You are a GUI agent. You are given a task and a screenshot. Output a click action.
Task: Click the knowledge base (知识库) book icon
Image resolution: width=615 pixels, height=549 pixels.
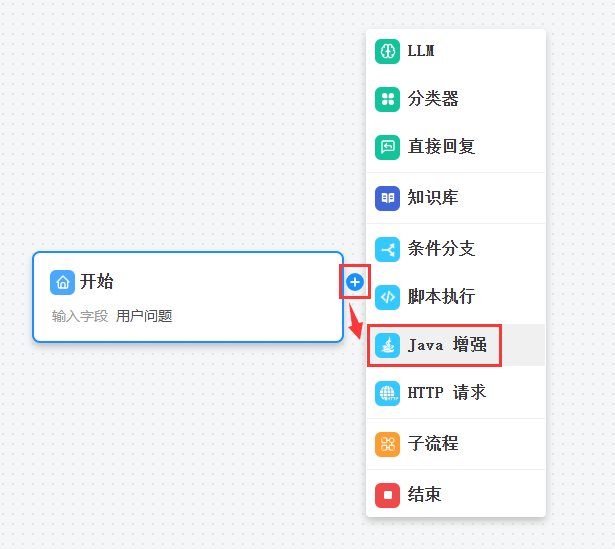click(x=387, y=198)
